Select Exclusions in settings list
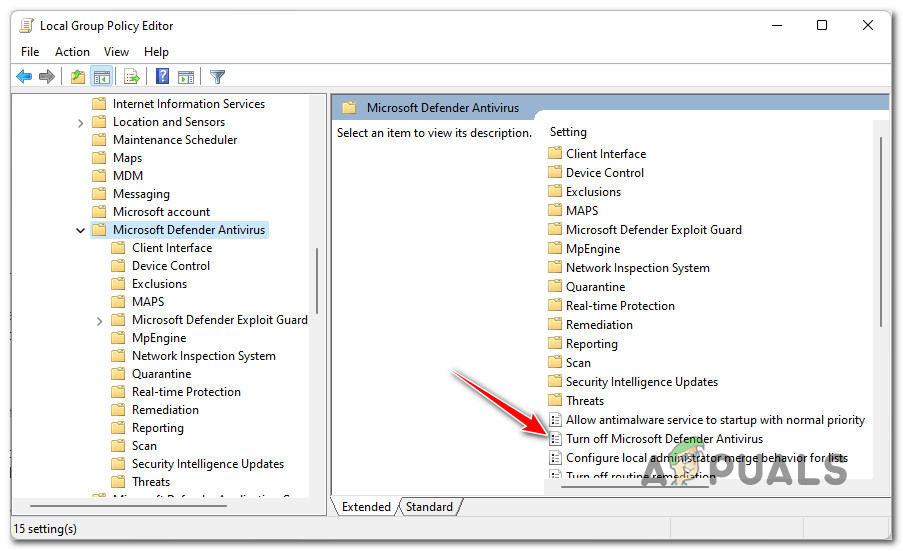903x551 pixels. (x=593, y=192)
